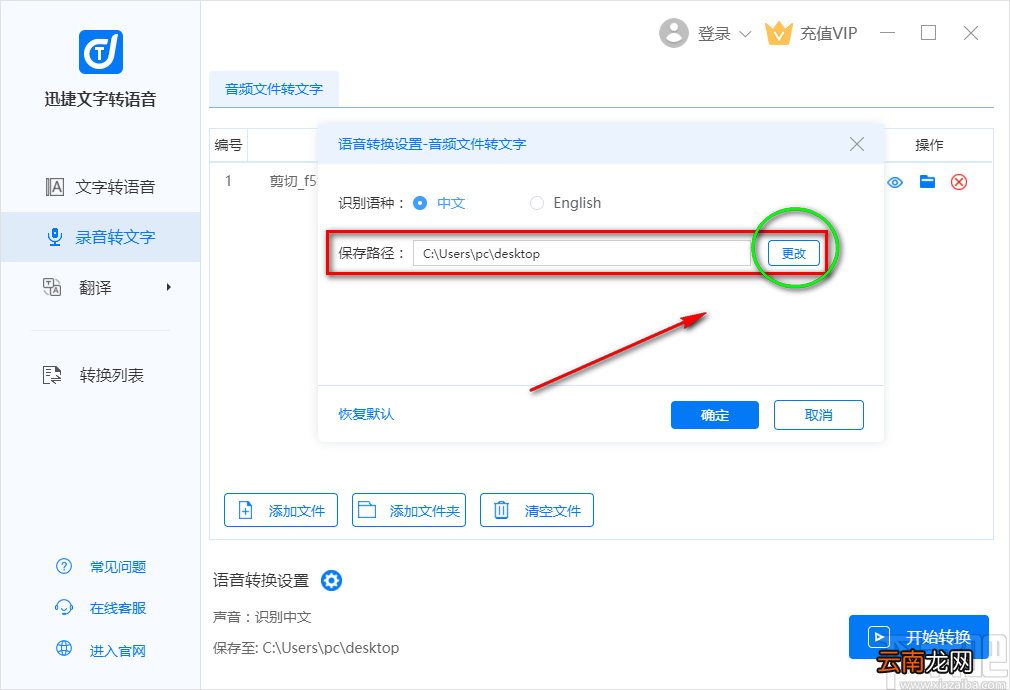This screenshot has height=690, width=1010.
Task: Click the headset customer service icon
Action: point(64,608)
